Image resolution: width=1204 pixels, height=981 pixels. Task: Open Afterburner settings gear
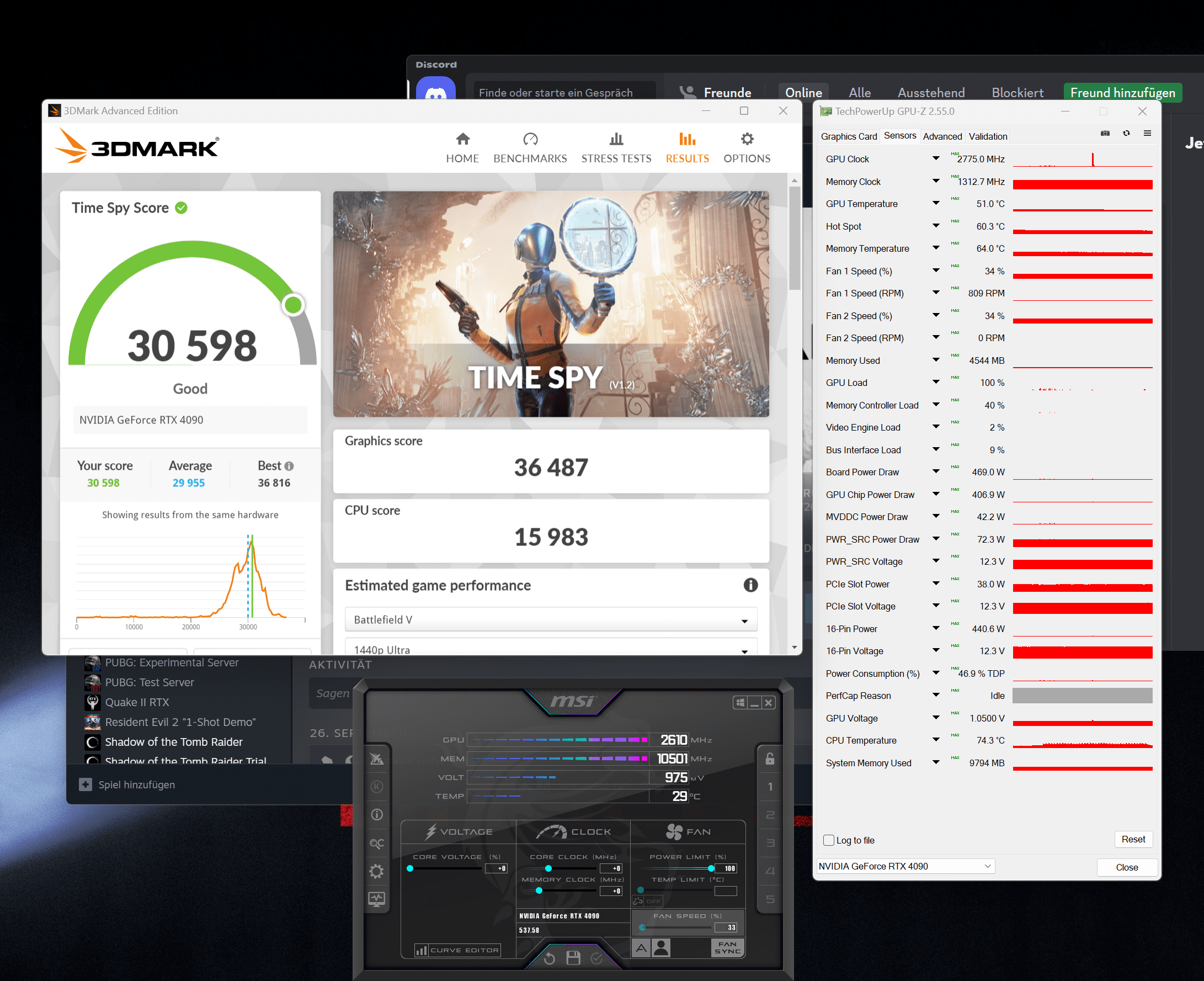coord(377,871)
